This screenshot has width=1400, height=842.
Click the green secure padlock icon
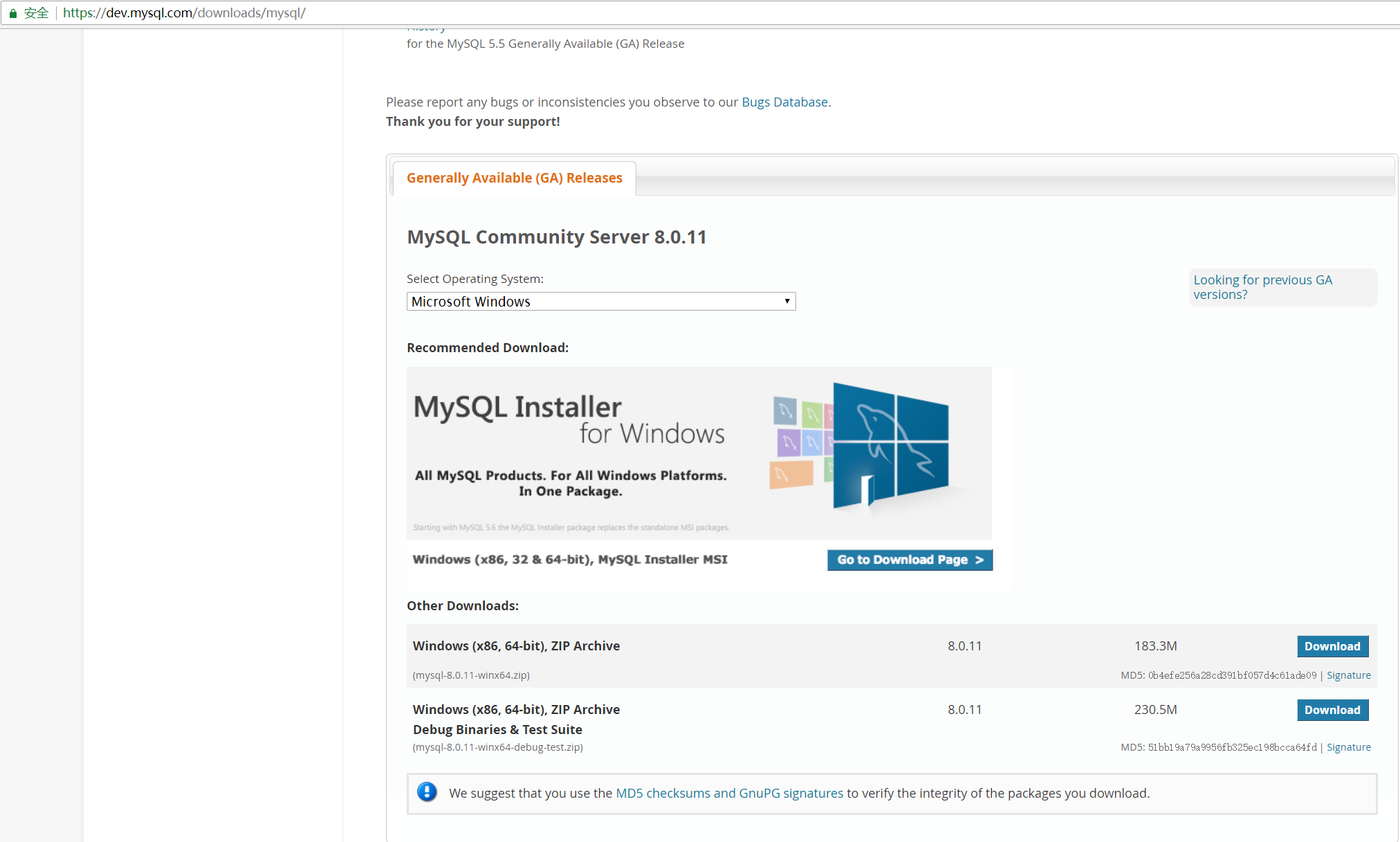tap(12, 13)
